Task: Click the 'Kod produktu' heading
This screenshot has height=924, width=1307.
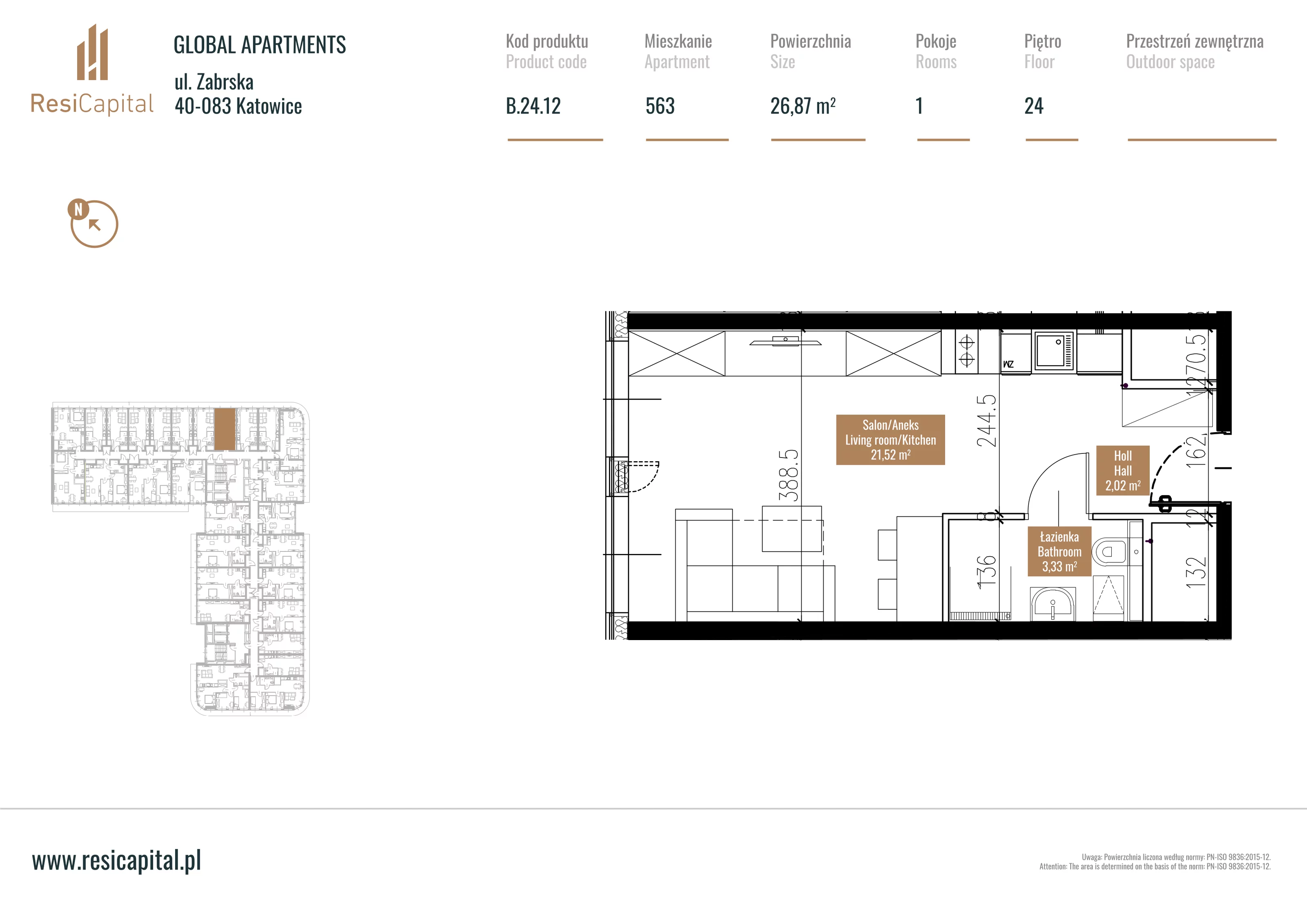Action: coord(547,41)
